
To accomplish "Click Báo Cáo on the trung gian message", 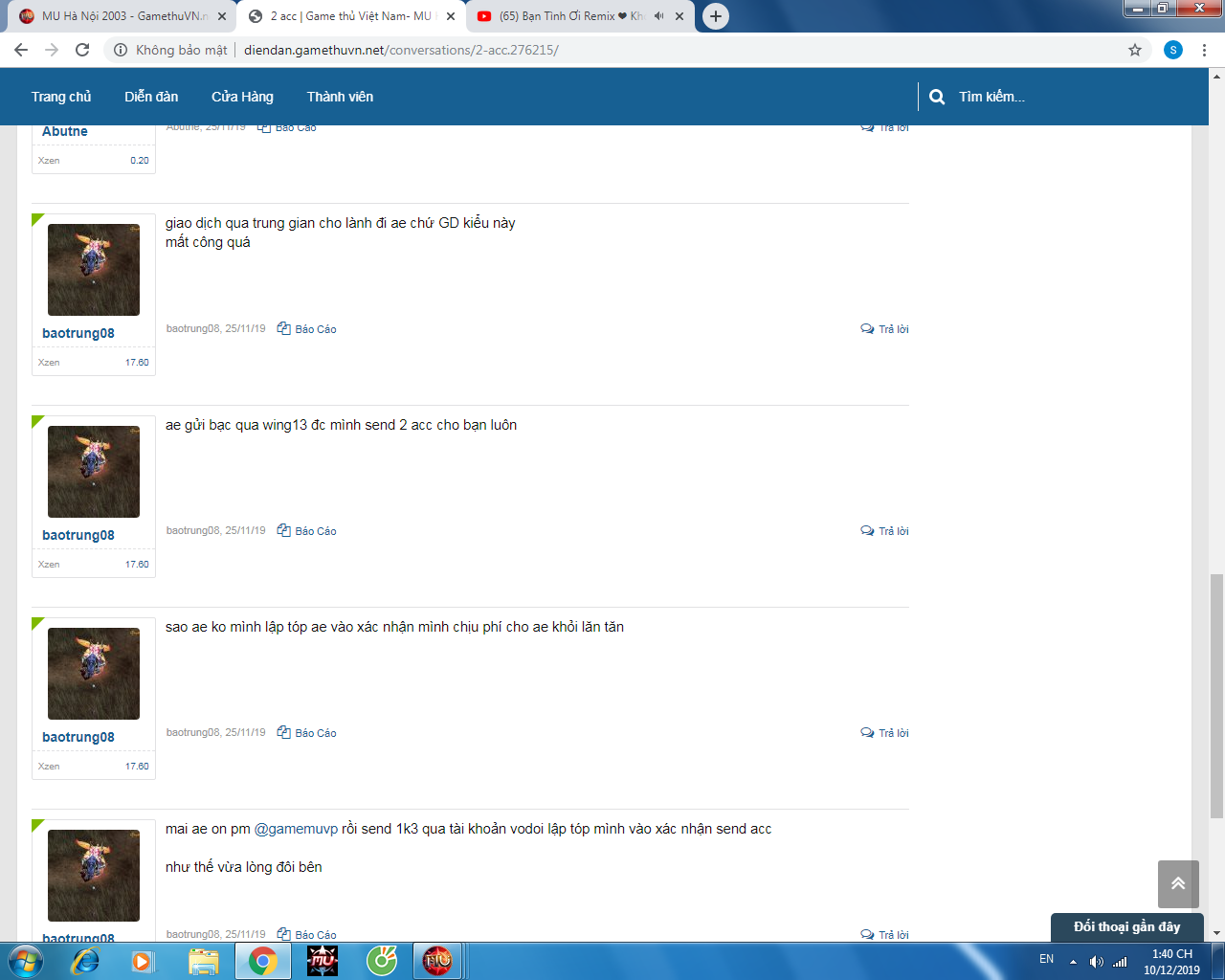I will [307, 329].
